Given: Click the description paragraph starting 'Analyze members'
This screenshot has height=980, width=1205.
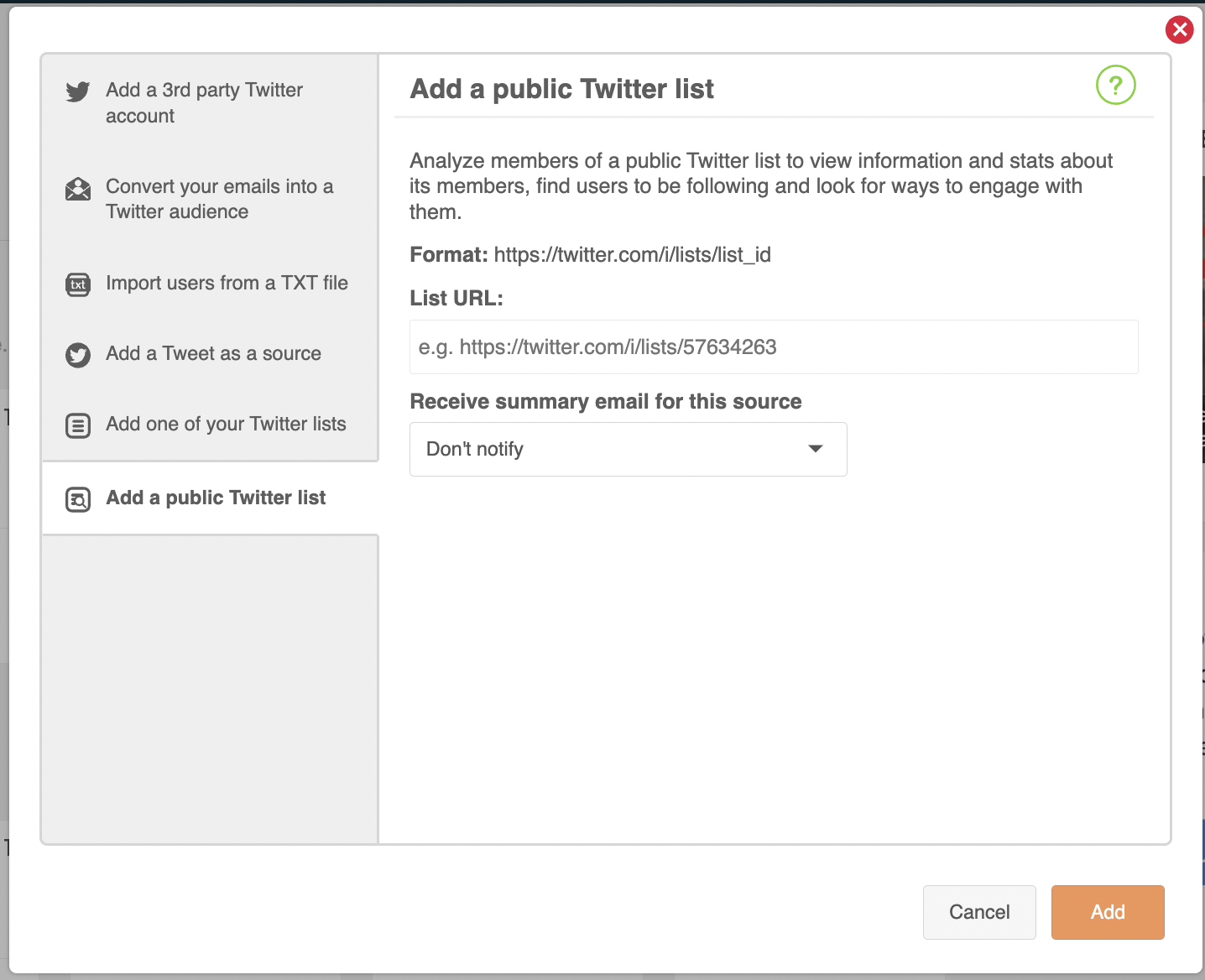Looking at the screenshot, I should [761, 185].
